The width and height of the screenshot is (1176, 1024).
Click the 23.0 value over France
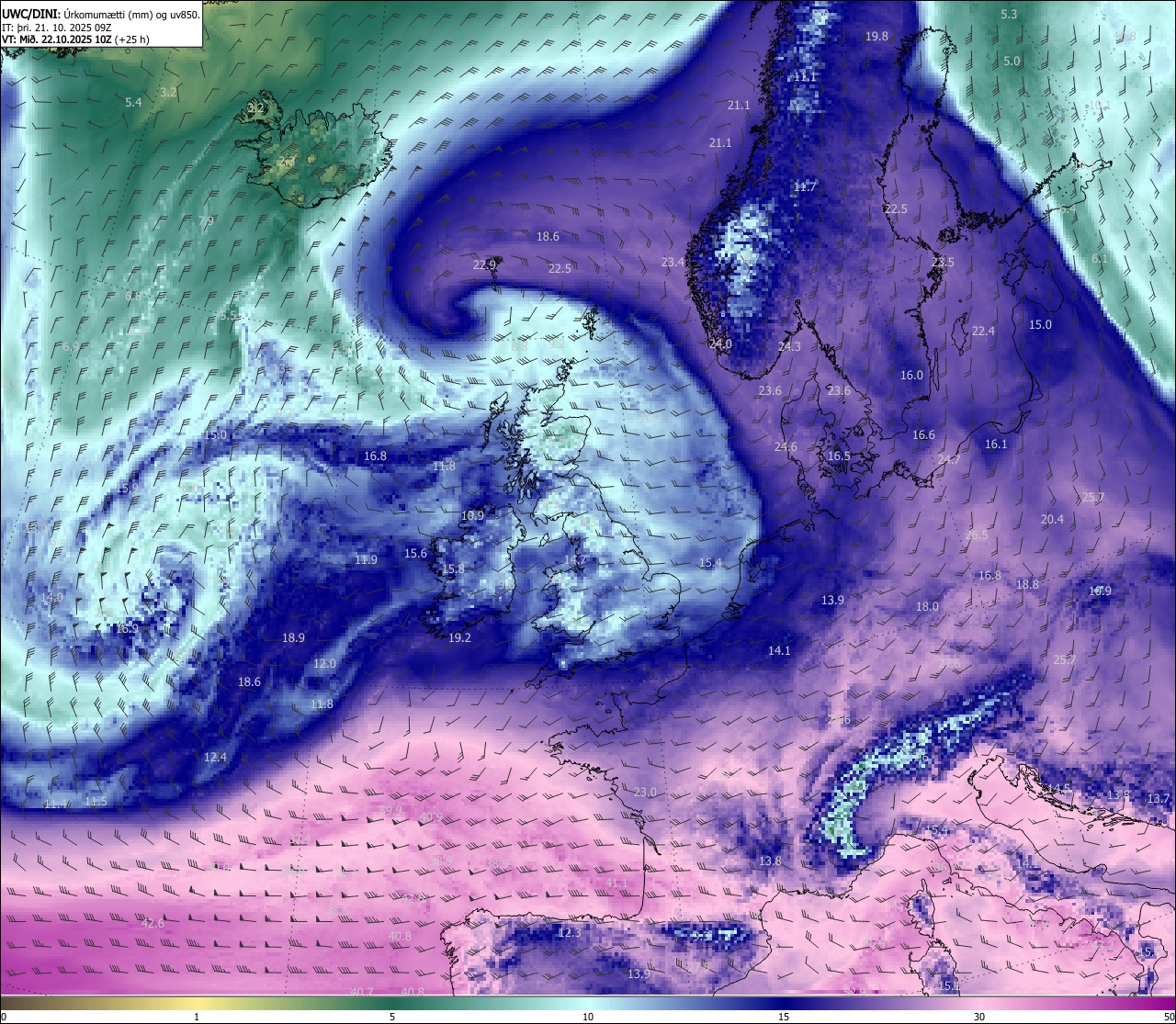pos(645,792)
